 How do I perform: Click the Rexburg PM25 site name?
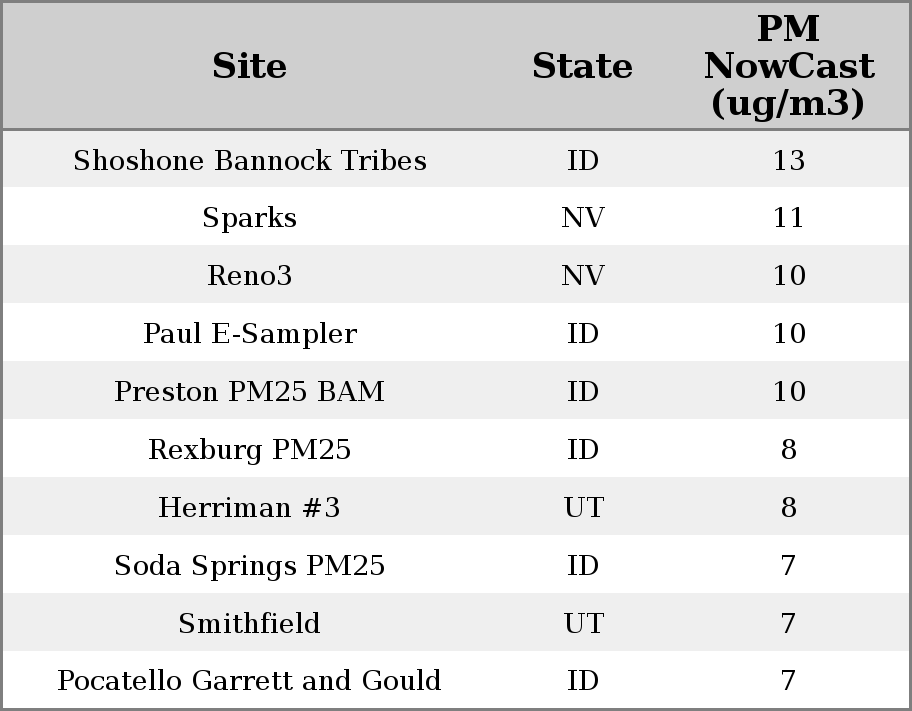[249, 450]
